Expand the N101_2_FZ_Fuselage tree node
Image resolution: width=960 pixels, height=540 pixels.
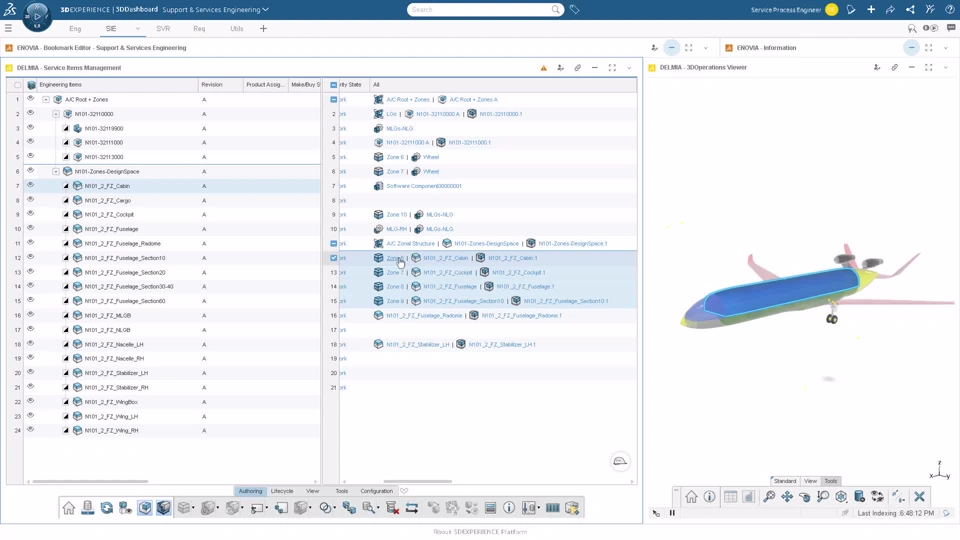click(x=66, y=229)
